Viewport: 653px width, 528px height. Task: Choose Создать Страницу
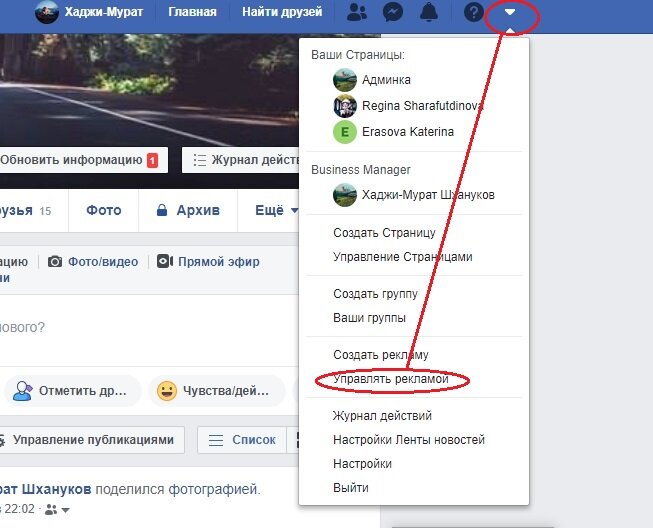pyautogui.click(x=384, y=233)
